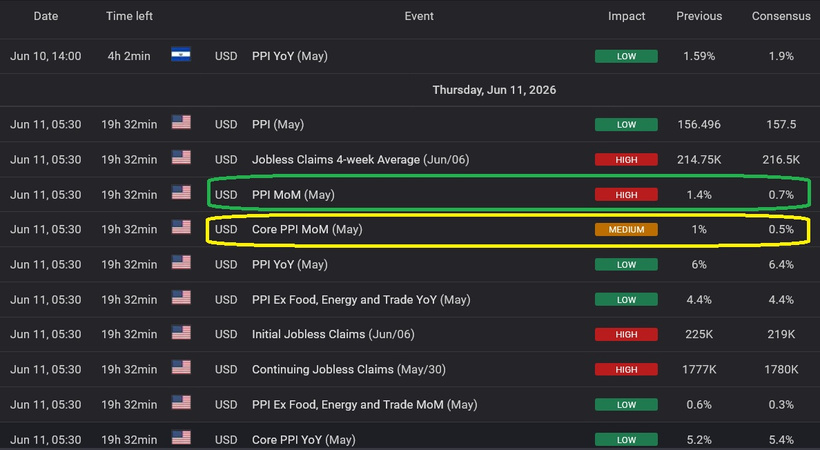Viewport: 820px width, 450px height.
Task: Open the Core PPI MoM (May) event
Action: 307,229
